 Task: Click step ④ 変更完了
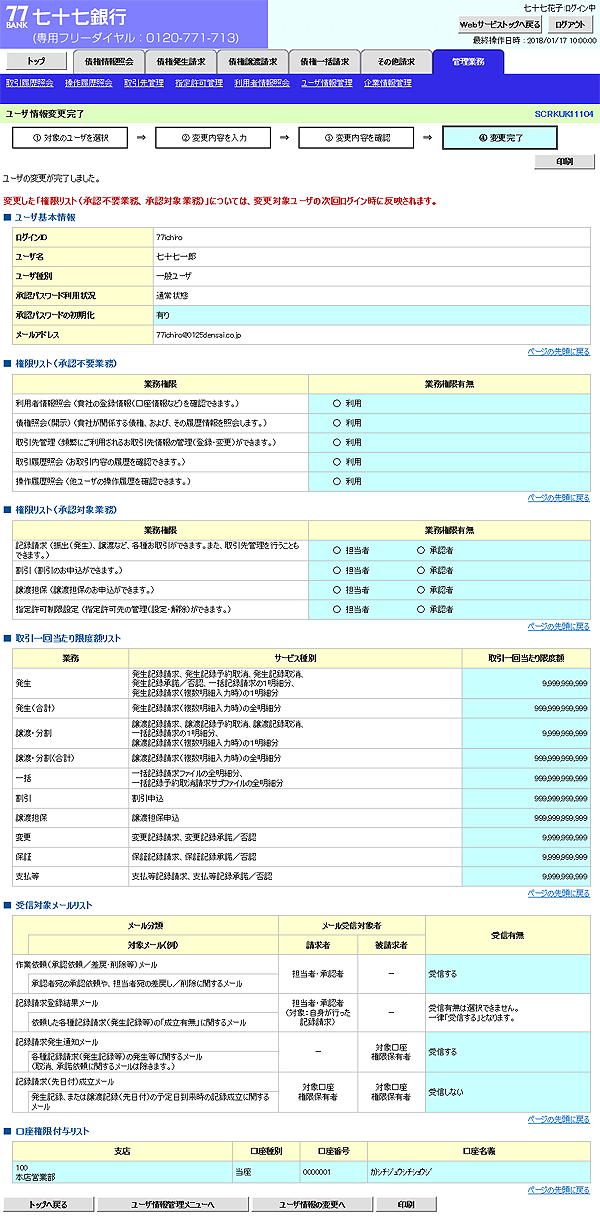pyautogui.click(x=501, y=137)
